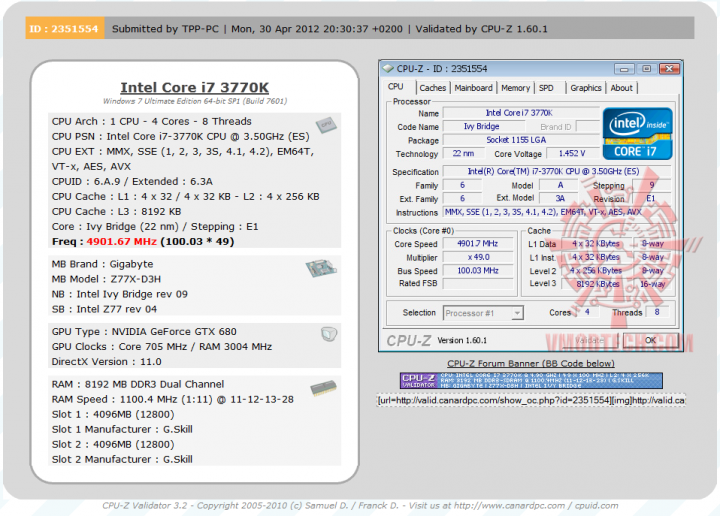720x516 pixels.
Task: Click the CPU-Z Forum Banner link
Action: click(531, 364)
